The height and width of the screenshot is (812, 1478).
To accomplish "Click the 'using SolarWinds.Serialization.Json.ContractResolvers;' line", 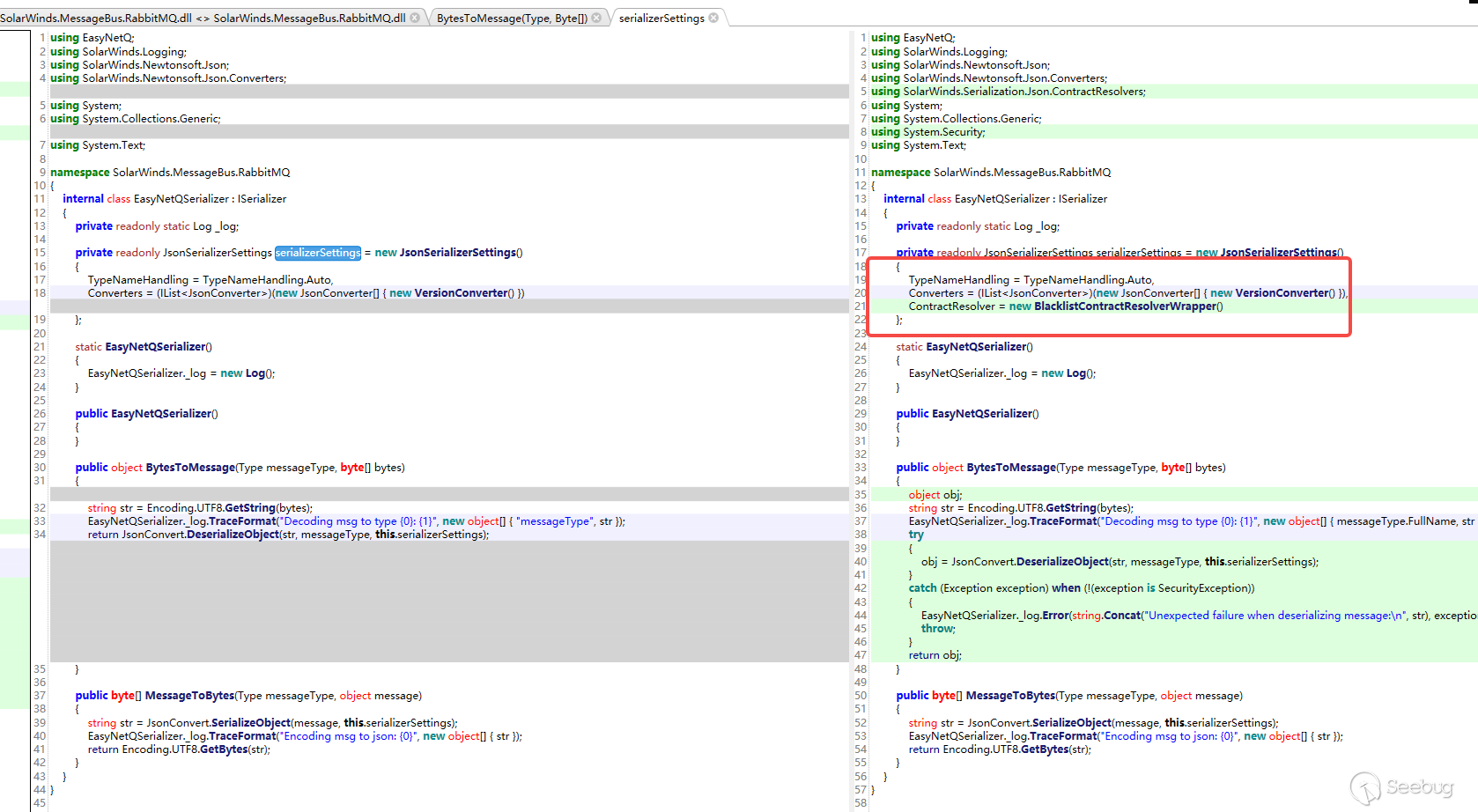I will point(1009,92).
